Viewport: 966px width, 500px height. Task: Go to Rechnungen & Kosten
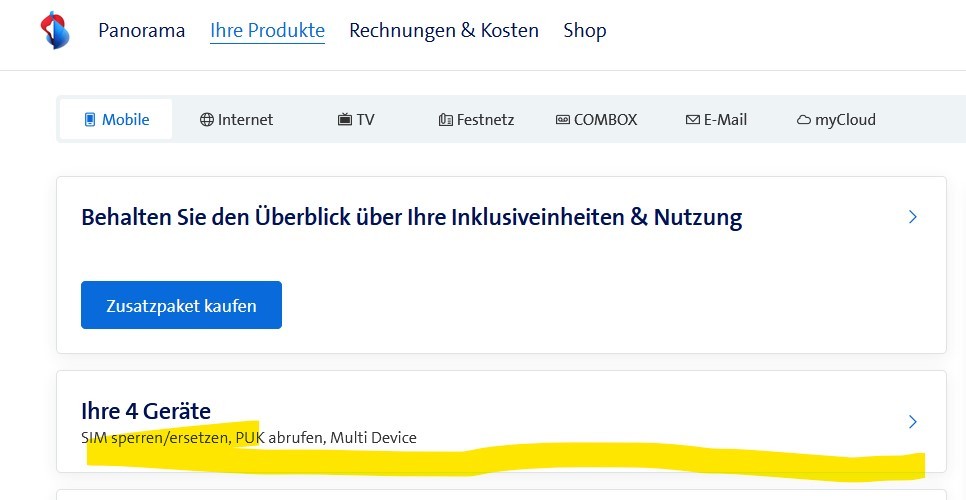point(443,31)
